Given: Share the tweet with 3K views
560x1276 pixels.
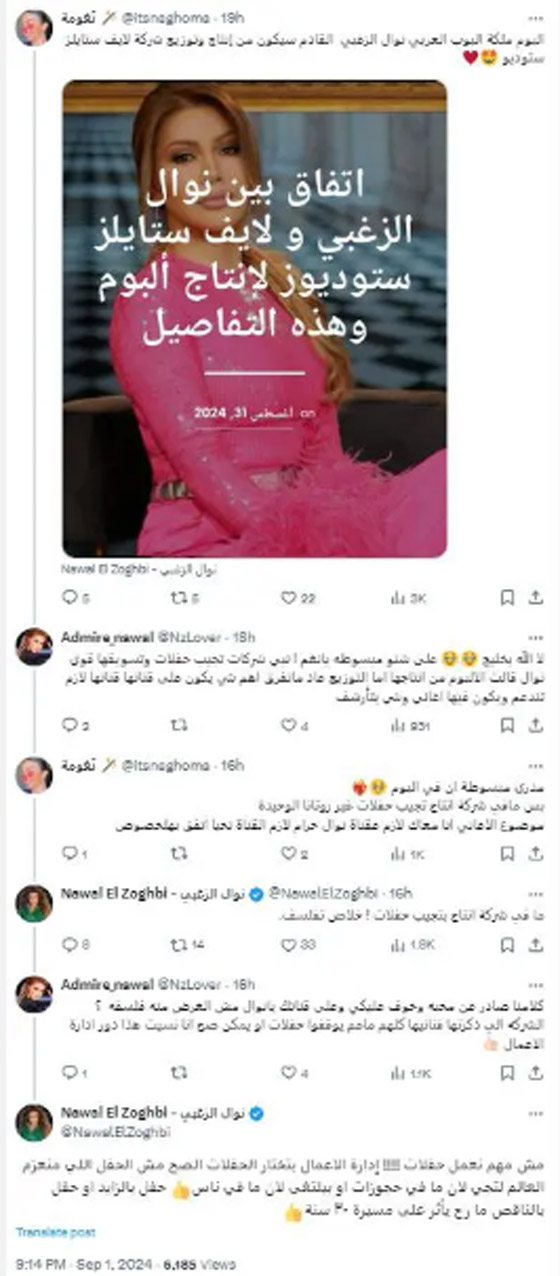Looking at the screenshot, I should 538,597.
